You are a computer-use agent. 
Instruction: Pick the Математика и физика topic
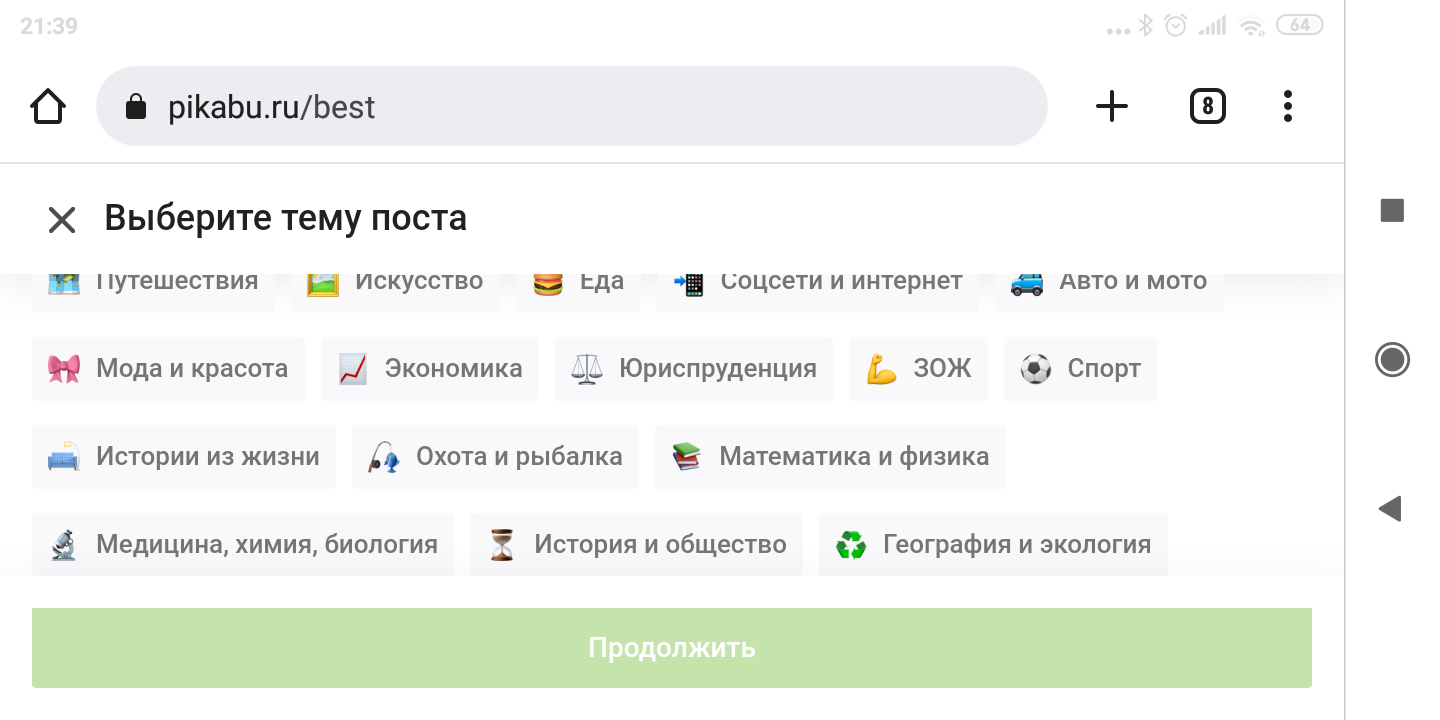pyautogui.click(x=830, y=457)
